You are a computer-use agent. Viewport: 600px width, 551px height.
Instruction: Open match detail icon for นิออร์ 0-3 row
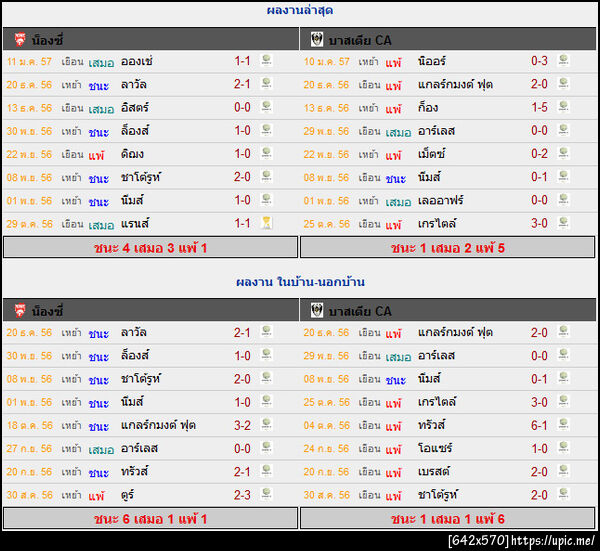[x=563, y=60]
